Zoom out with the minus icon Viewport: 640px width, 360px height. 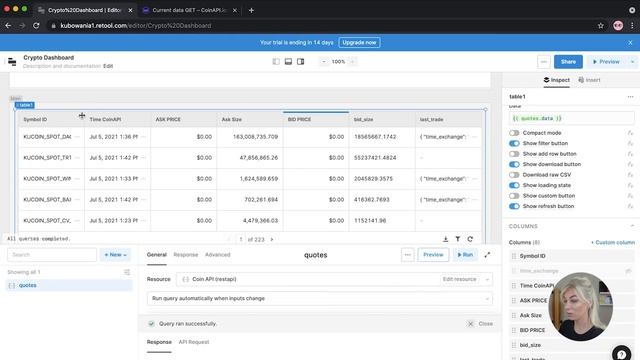point(324,62)
